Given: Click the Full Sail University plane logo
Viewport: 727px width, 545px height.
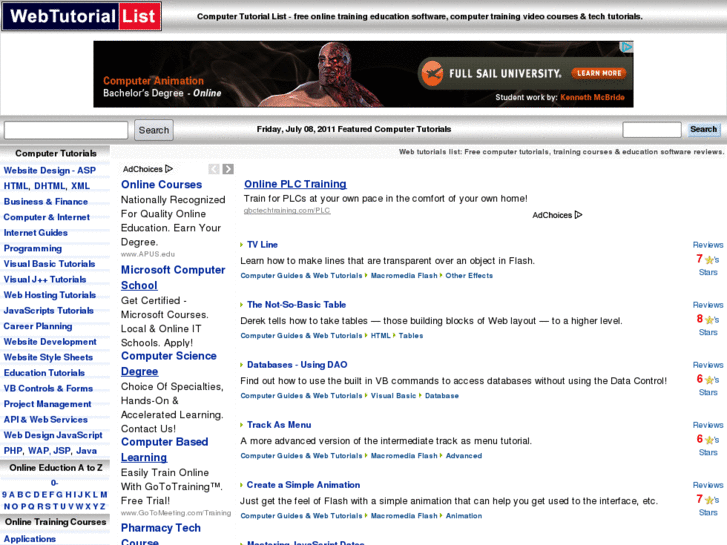Looking at the screenshot, I should point(432,73).
